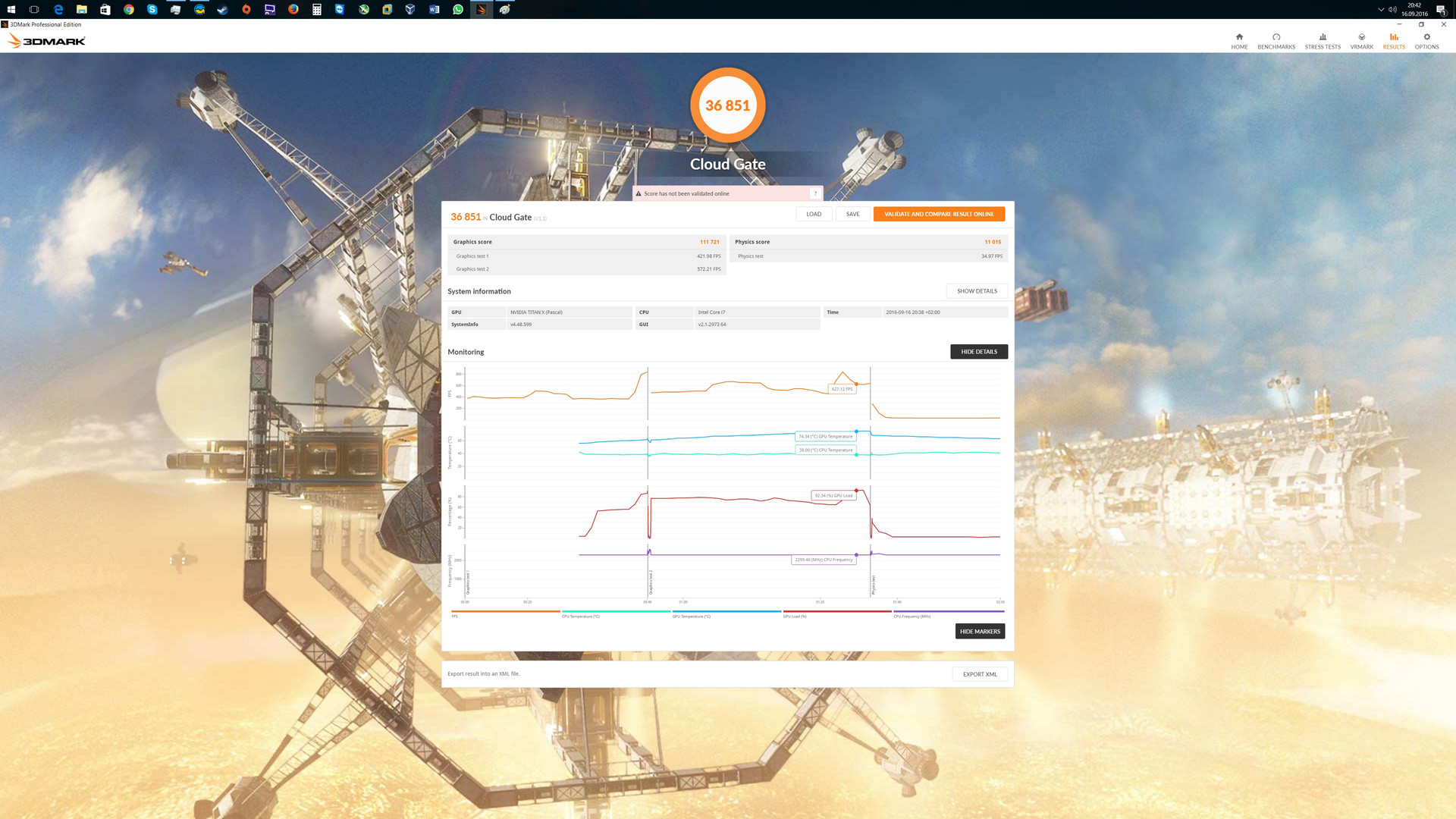
Task: Show system information details
Action: pyautogui.click(x=977, y=291)
